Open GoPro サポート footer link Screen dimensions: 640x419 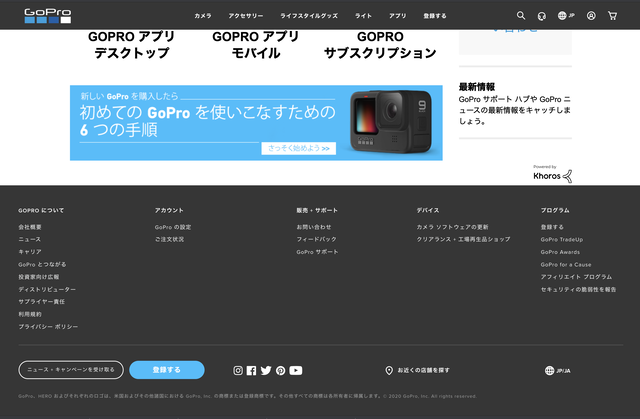317,252
